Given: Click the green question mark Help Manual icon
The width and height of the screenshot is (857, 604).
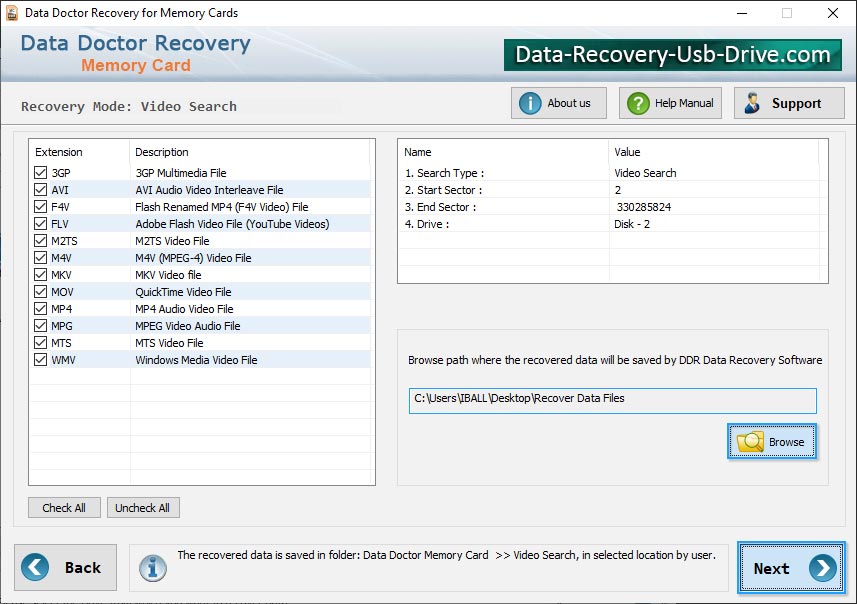Looking at the screenshot, I should pyautogui.click(x=638, y=103).
